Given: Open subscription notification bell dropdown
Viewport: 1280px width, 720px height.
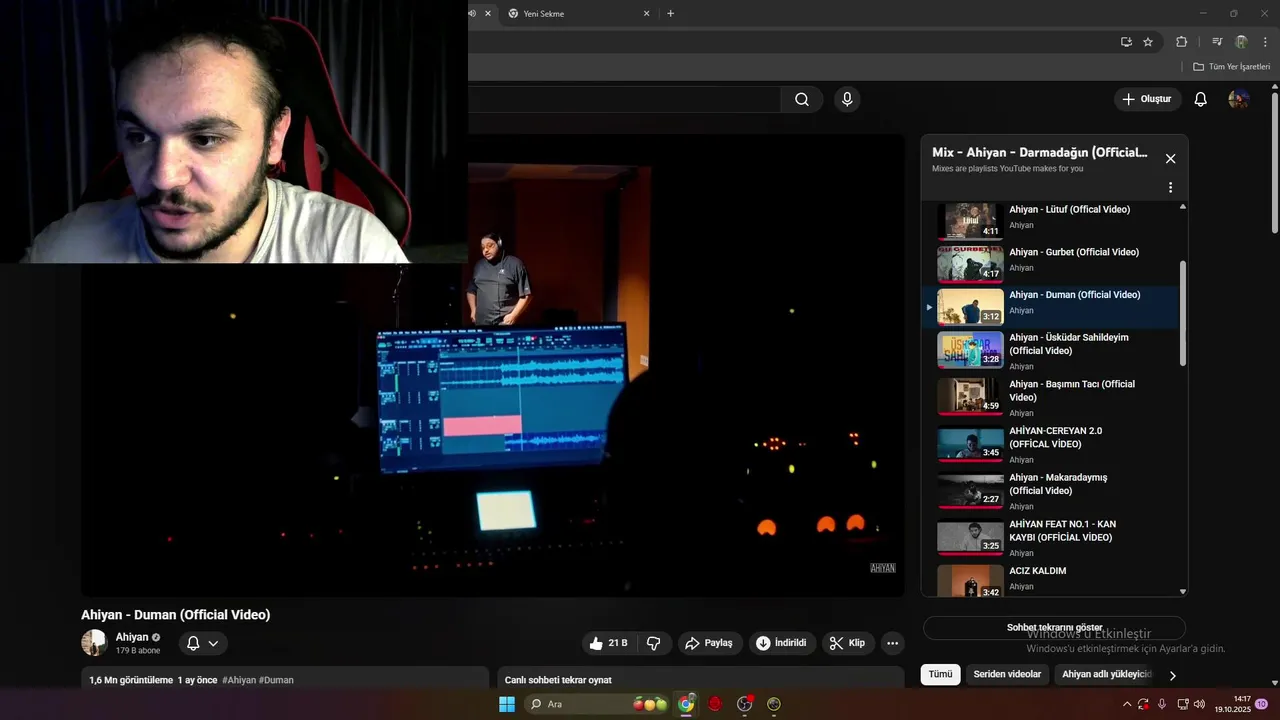Looking at the screenshot, I should tap(203, 643).
